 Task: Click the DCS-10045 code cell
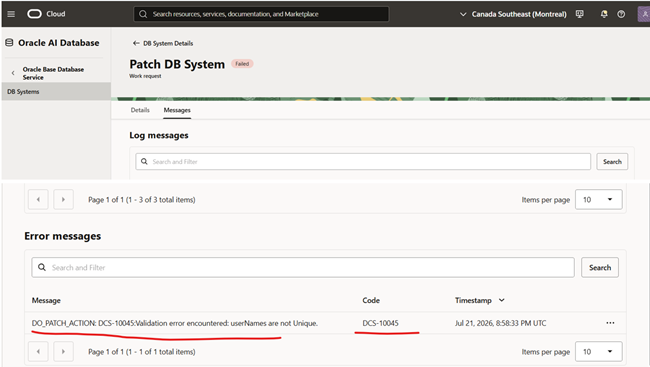click(x=380, y=323)
